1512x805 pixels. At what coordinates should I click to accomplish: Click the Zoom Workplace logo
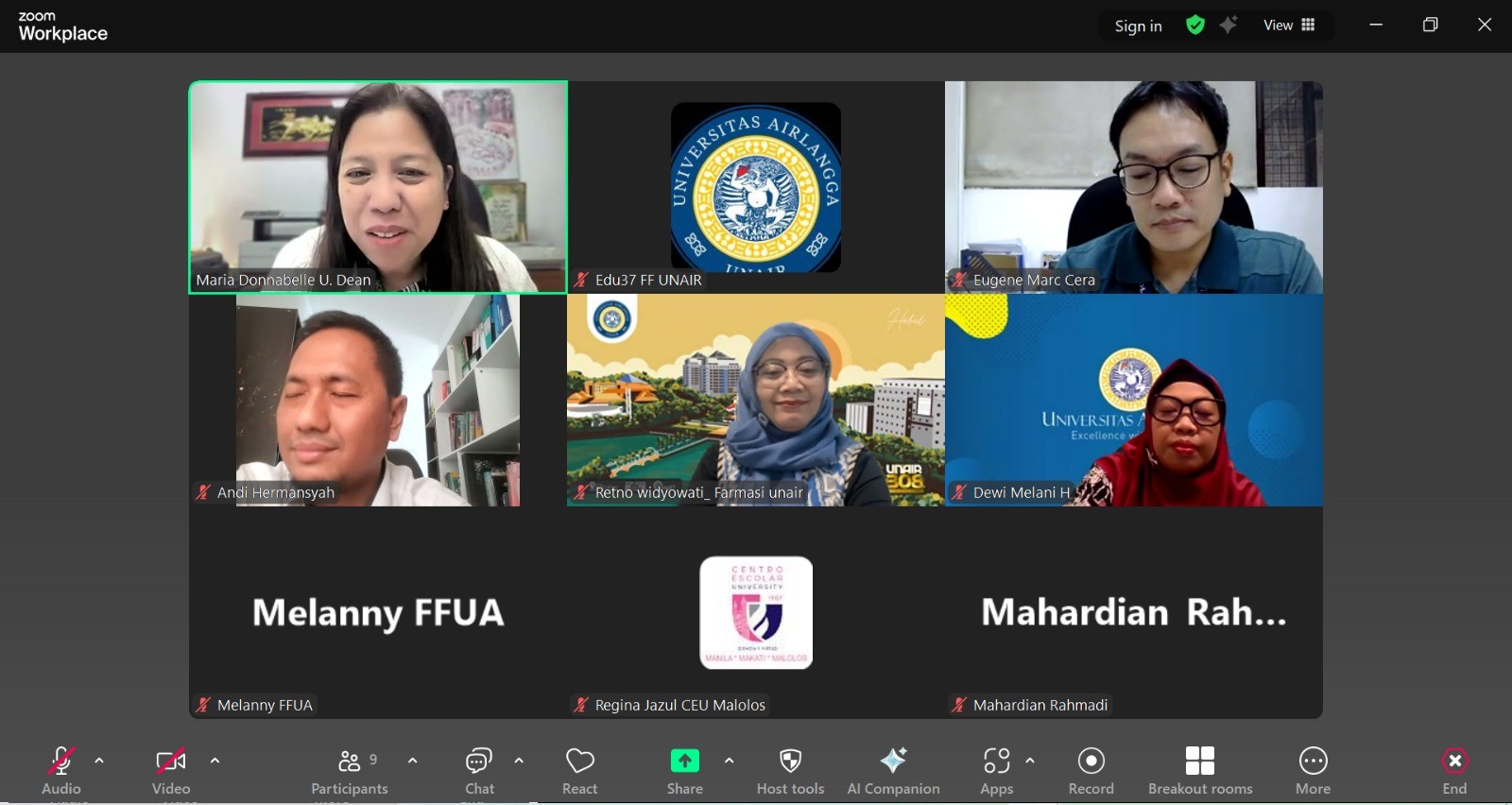pos(63,26)
